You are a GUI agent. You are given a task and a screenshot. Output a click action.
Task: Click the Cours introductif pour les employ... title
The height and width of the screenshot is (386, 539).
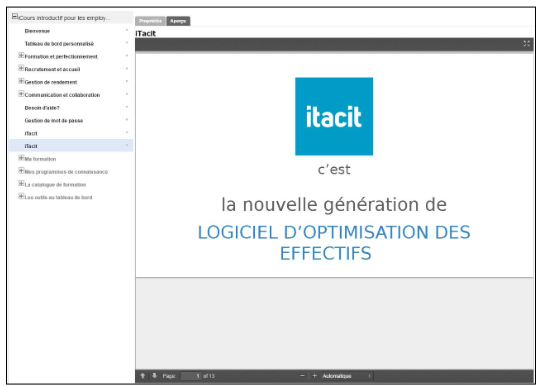(x=65, y=18)
